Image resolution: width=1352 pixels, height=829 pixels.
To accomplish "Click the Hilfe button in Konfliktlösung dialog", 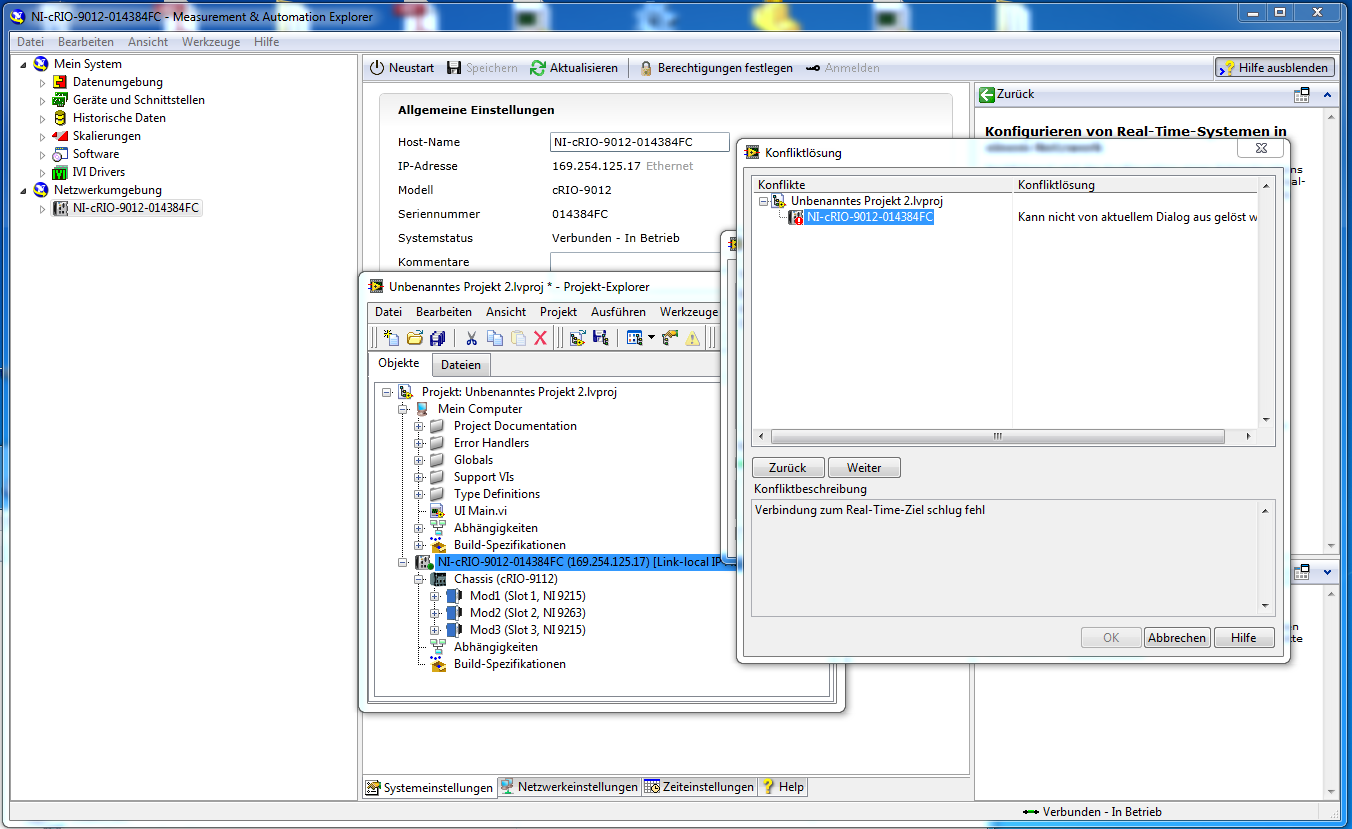I will pyautogui.click(x=1243, y=638).
